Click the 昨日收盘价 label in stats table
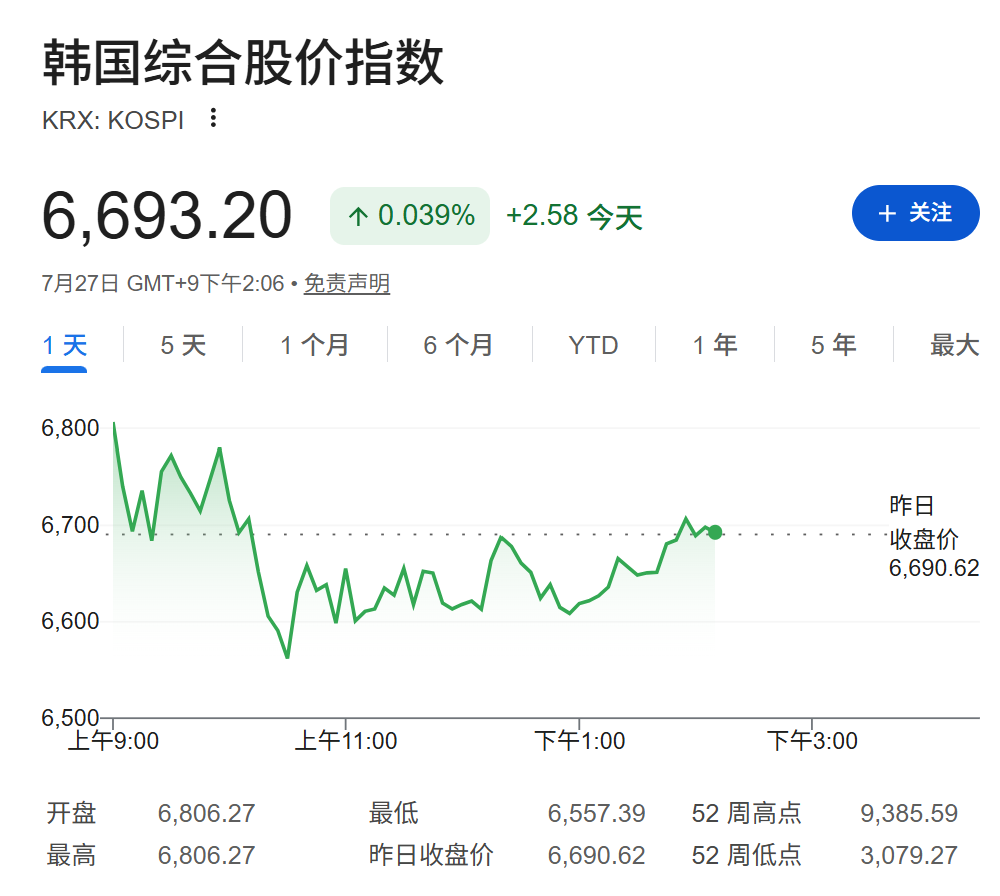The image size is (1000, 896). pos(431,855)
